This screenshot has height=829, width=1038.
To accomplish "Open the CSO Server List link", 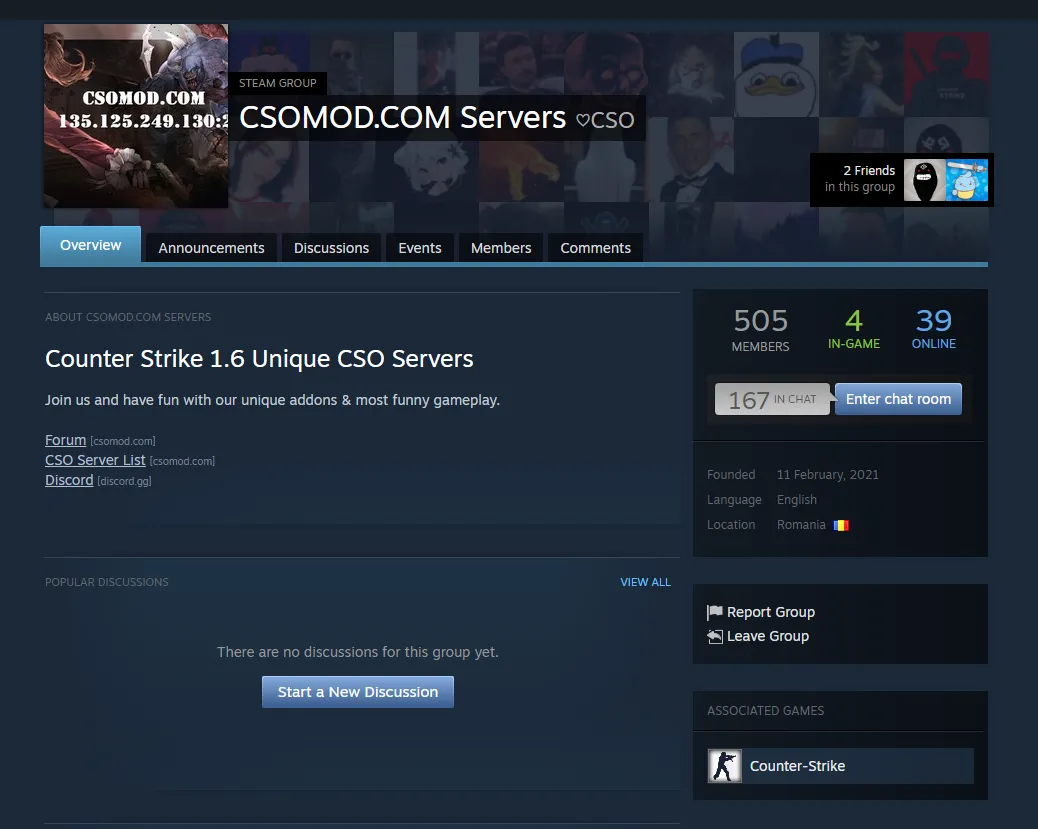I will (95, 460).
